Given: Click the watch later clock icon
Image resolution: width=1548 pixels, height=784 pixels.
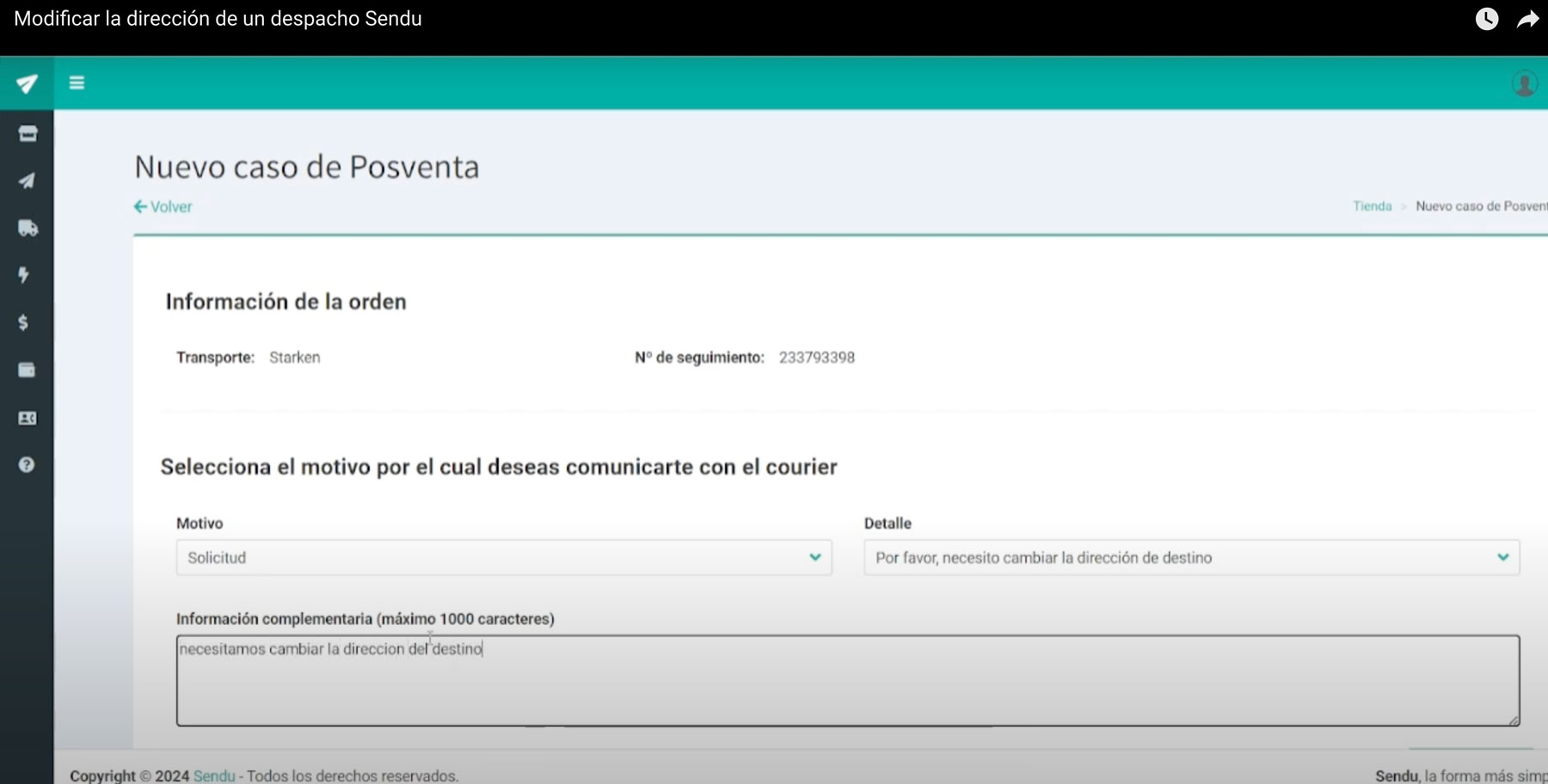Looking at the screenshot, I should point(1486,19).
